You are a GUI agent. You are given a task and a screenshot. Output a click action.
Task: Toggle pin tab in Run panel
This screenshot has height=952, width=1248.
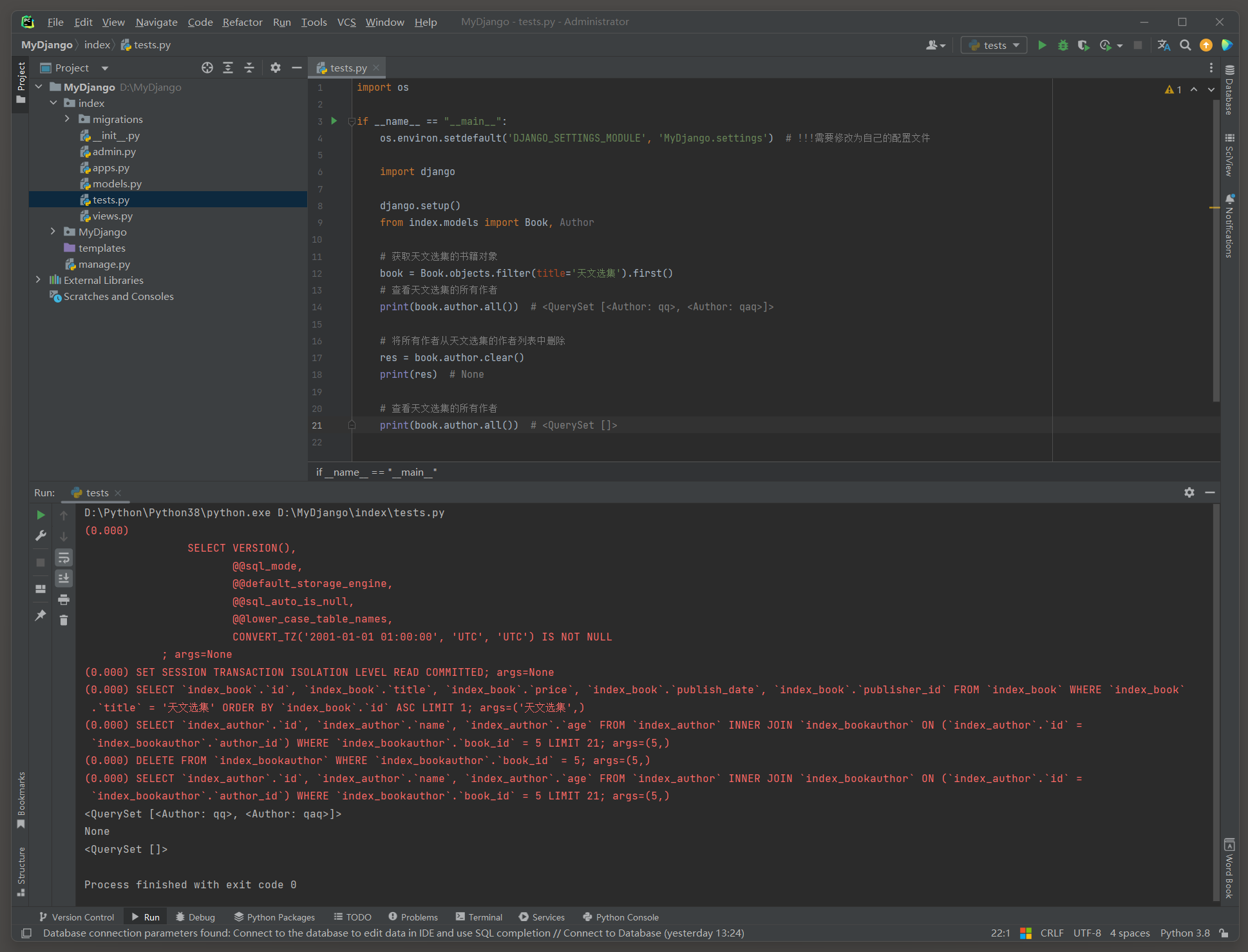coord(41,615)
